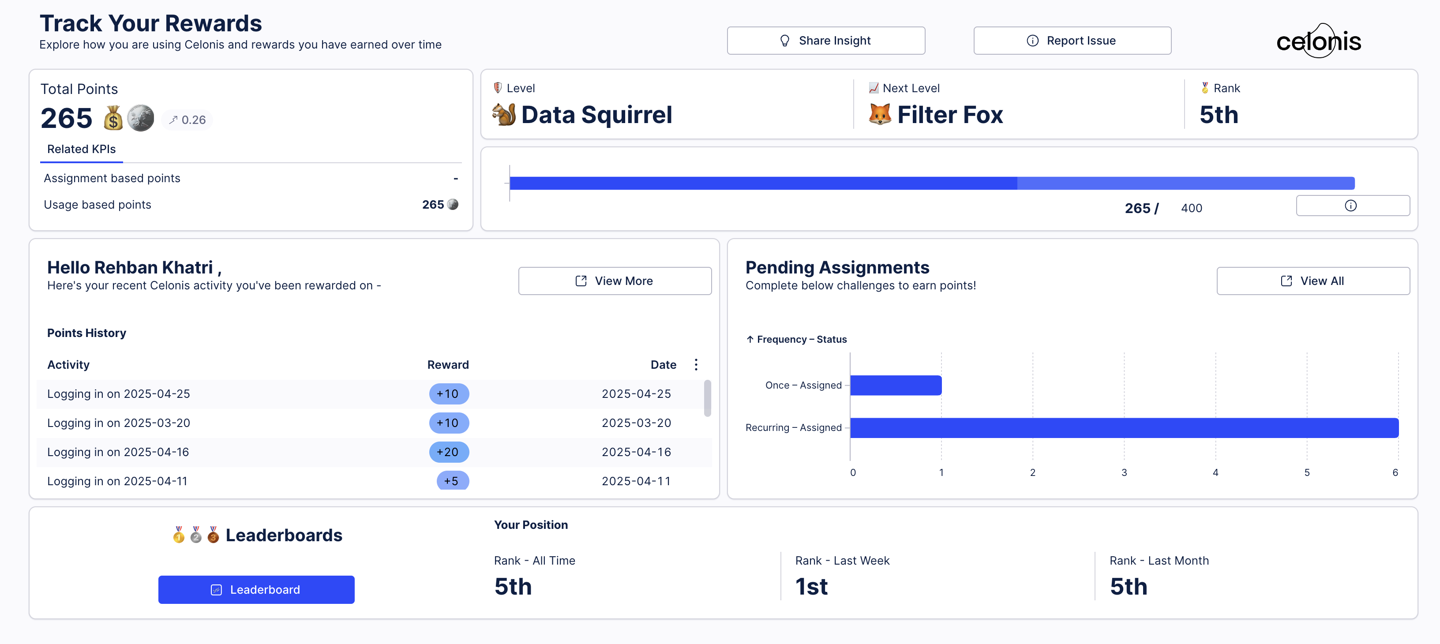Viewport: 1440px width, 644px height.
Task: Click the 265 / 400 level progress bar
Action: pyautogui.click(x=932, y=183)
